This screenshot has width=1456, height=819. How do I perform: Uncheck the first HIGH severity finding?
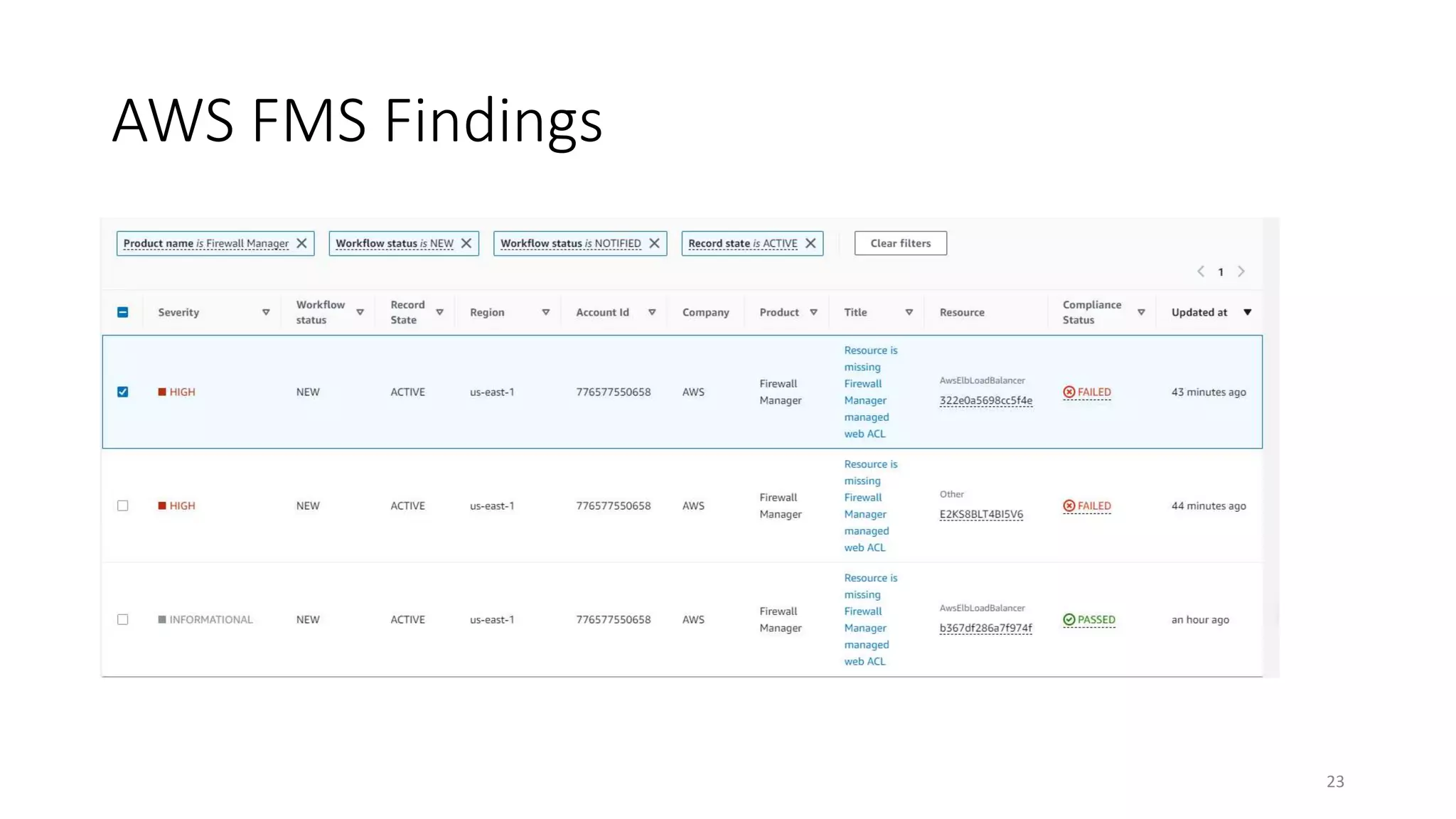pos(123,392)
